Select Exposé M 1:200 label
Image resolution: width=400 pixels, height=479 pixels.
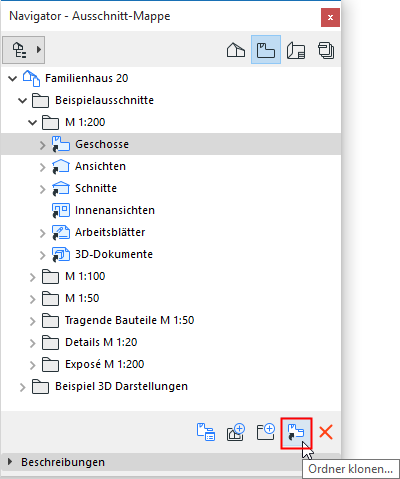(x=104, y=364)
